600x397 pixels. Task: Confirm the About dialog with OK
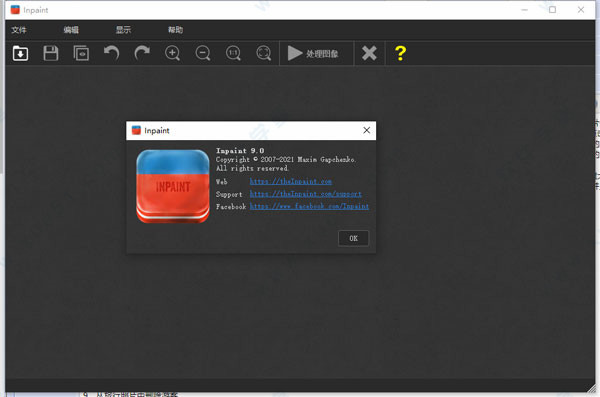354,239
